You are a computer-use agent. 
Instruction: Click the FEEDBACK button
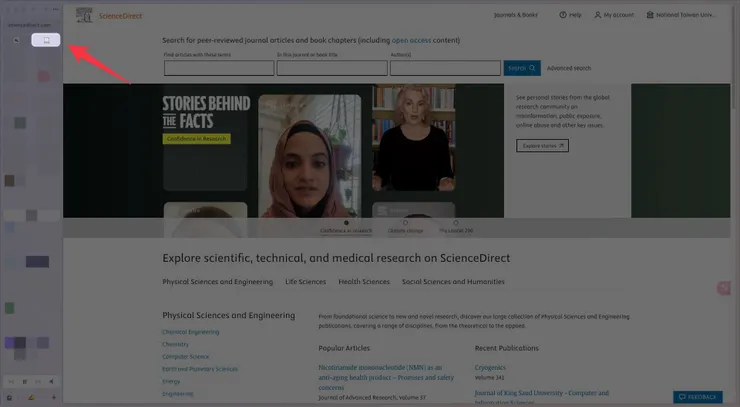[x=698, y=397]
